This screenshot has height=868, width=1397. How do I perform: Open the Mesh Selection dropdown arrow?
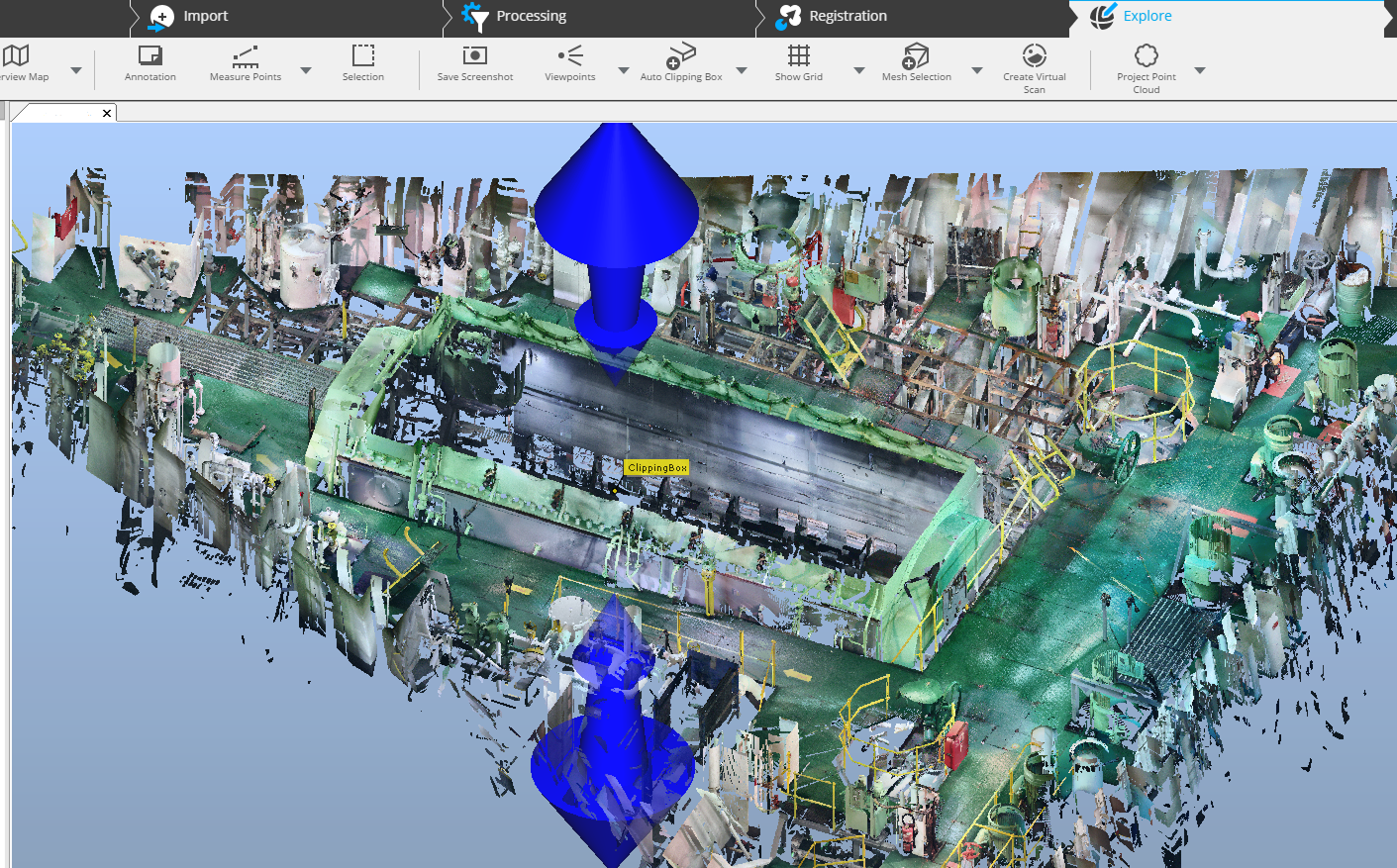pos(977,70)
